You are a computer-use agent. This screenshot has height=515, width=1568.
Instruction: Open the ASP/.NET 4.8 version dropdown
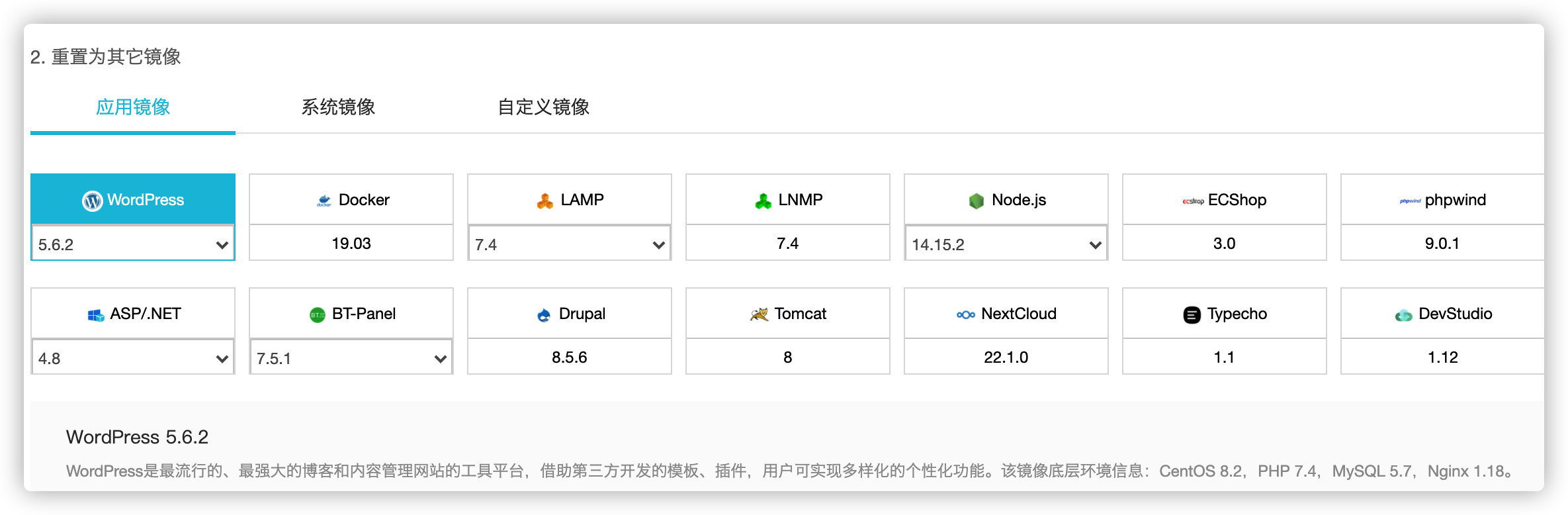(133, 357)
